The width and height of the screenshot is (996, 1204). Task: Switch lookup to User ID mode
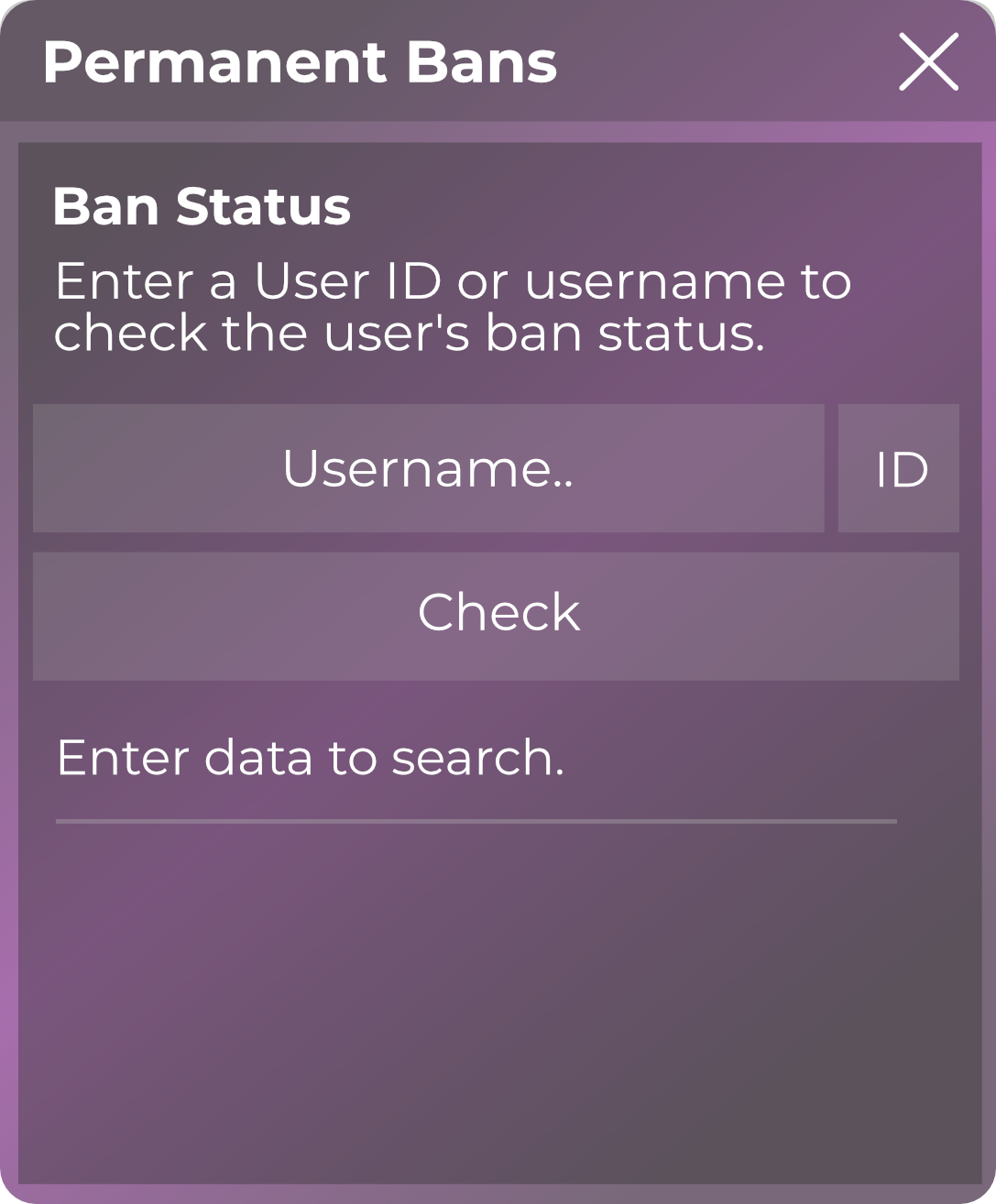(x=899, y=468)
